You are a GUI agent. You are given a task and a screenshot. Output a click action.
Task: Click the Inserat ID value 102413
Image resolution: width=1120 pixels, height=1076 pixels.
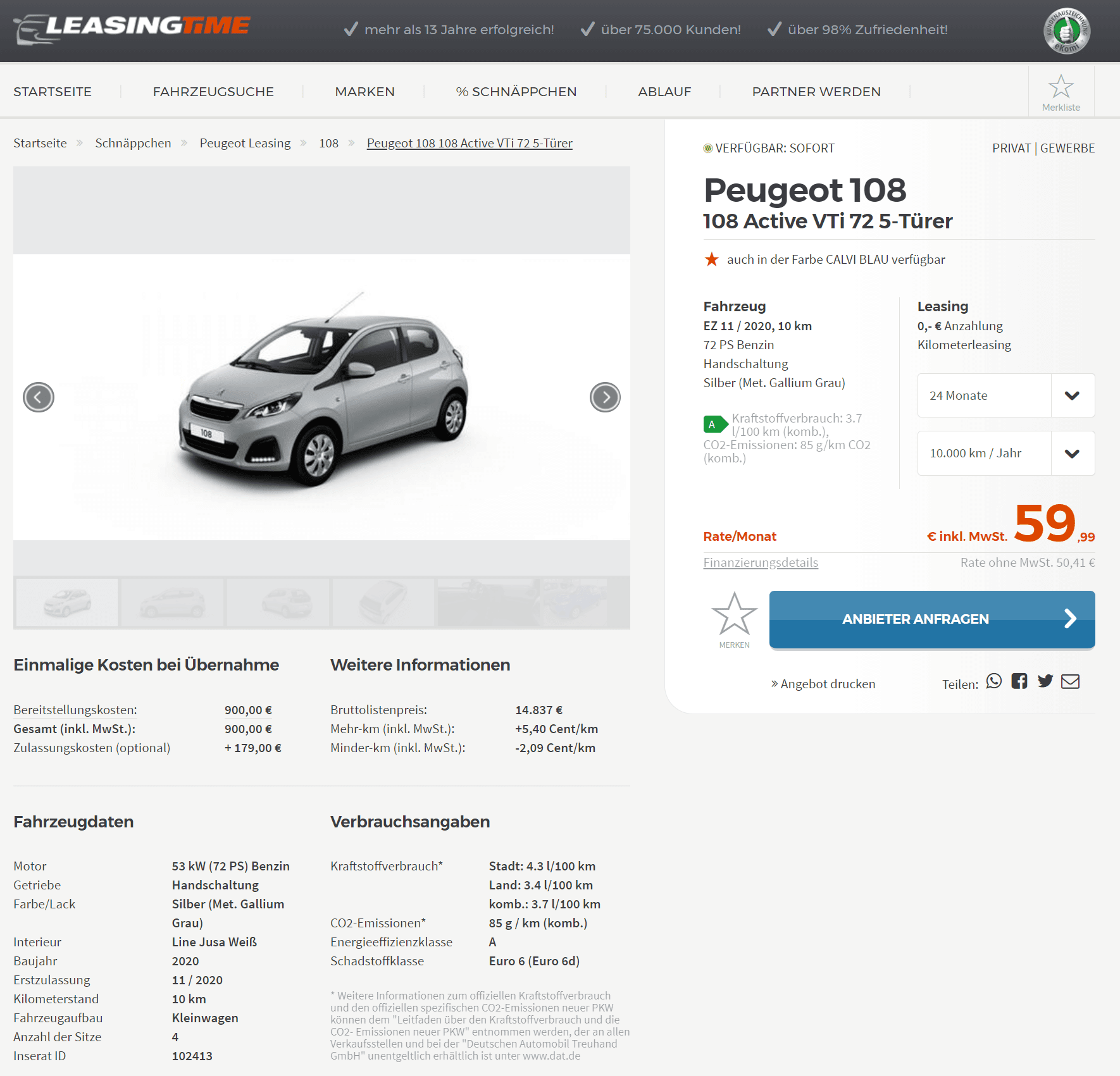192,1056
